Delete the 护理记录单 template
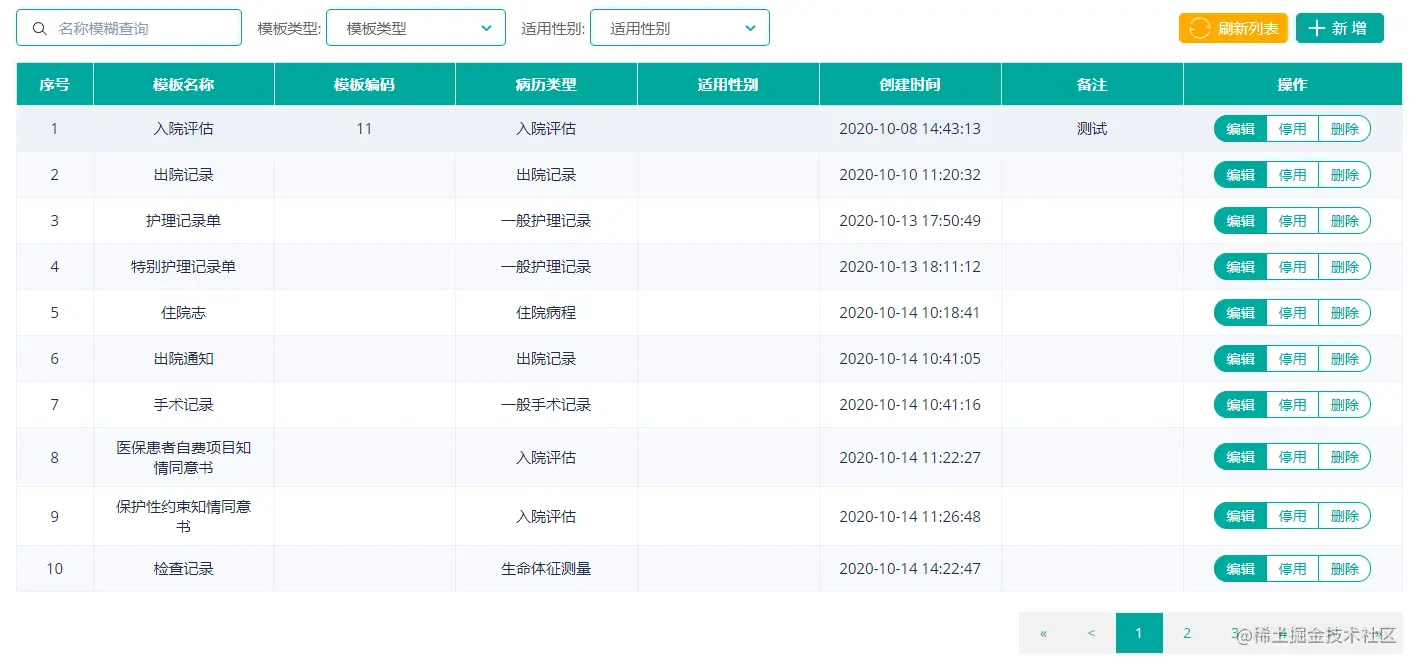 1345,221
